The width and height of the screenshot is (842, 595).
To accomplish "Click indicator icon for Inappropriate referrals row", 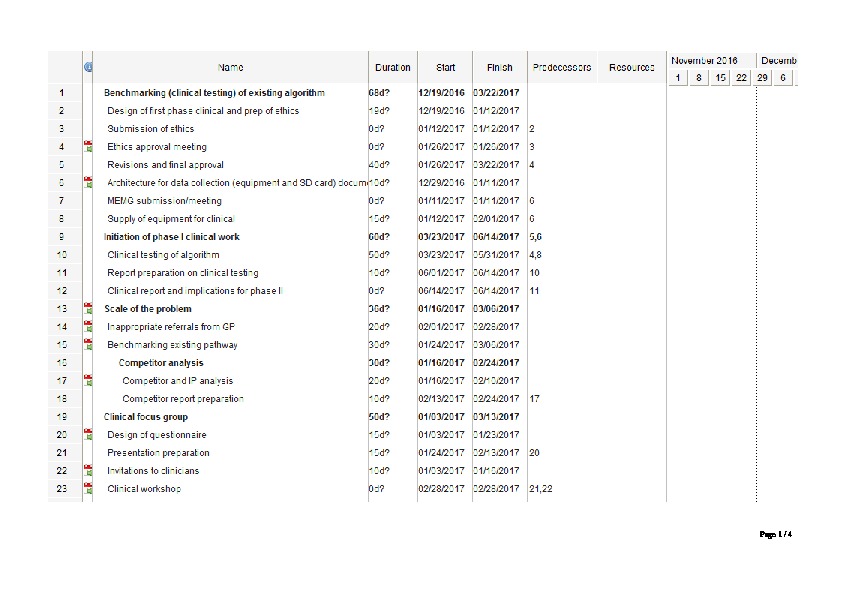I will [x=88, y=326].
